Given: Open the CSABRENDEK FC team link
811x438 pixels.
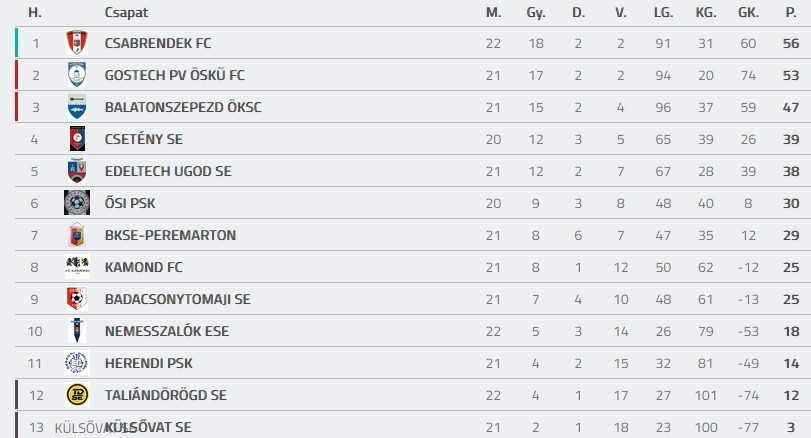Looking at the screenshot, I should pos(158,43).
